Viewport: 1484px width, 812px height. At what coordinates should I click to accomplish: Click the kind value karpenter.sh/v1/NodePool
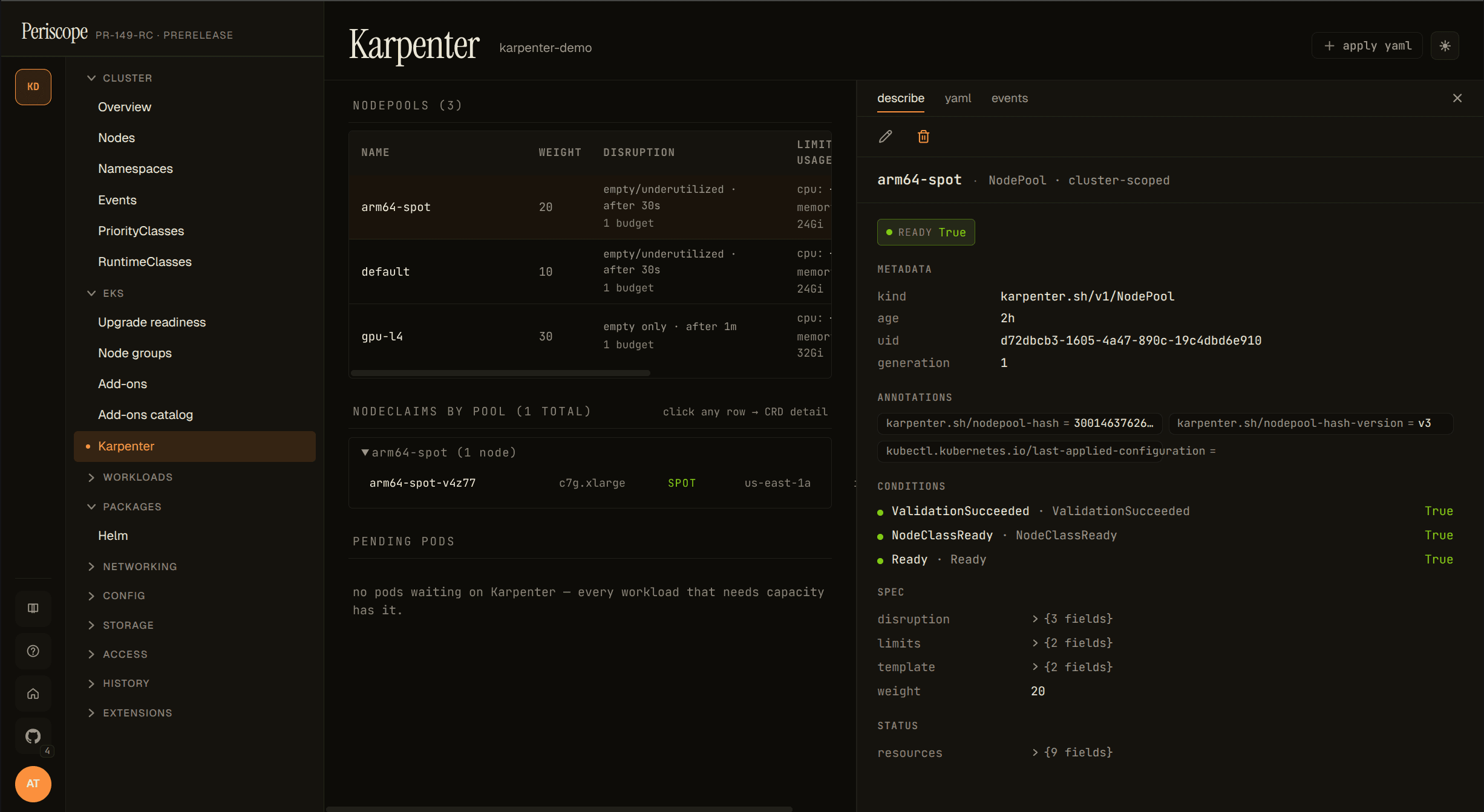1087,296
